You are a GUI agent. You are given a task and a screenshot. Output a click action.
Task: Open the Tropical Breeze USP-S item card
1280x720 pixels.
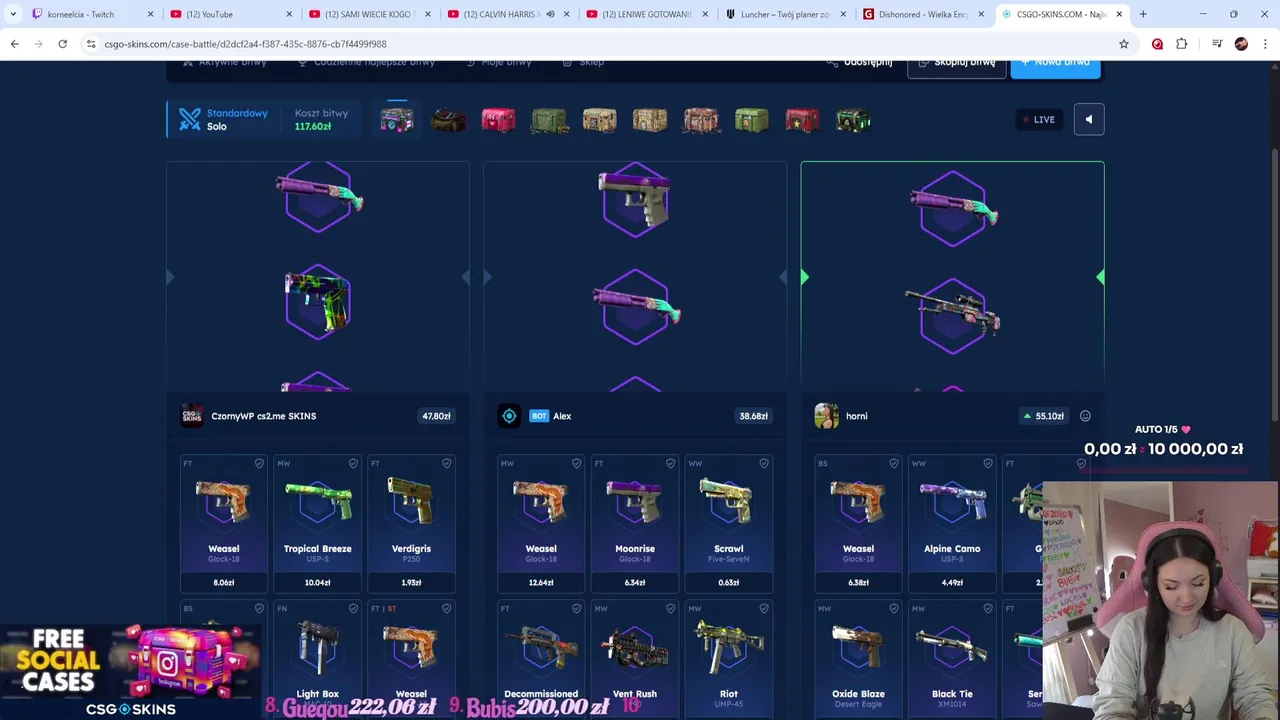[317, 524]
